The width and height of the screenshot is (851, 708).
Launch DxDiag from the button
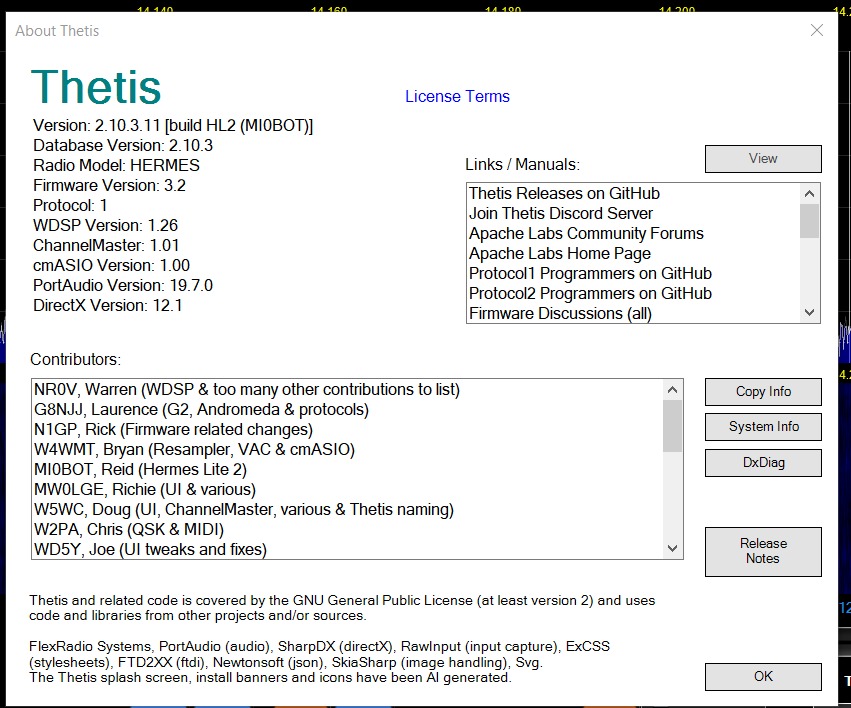[763, 463]
